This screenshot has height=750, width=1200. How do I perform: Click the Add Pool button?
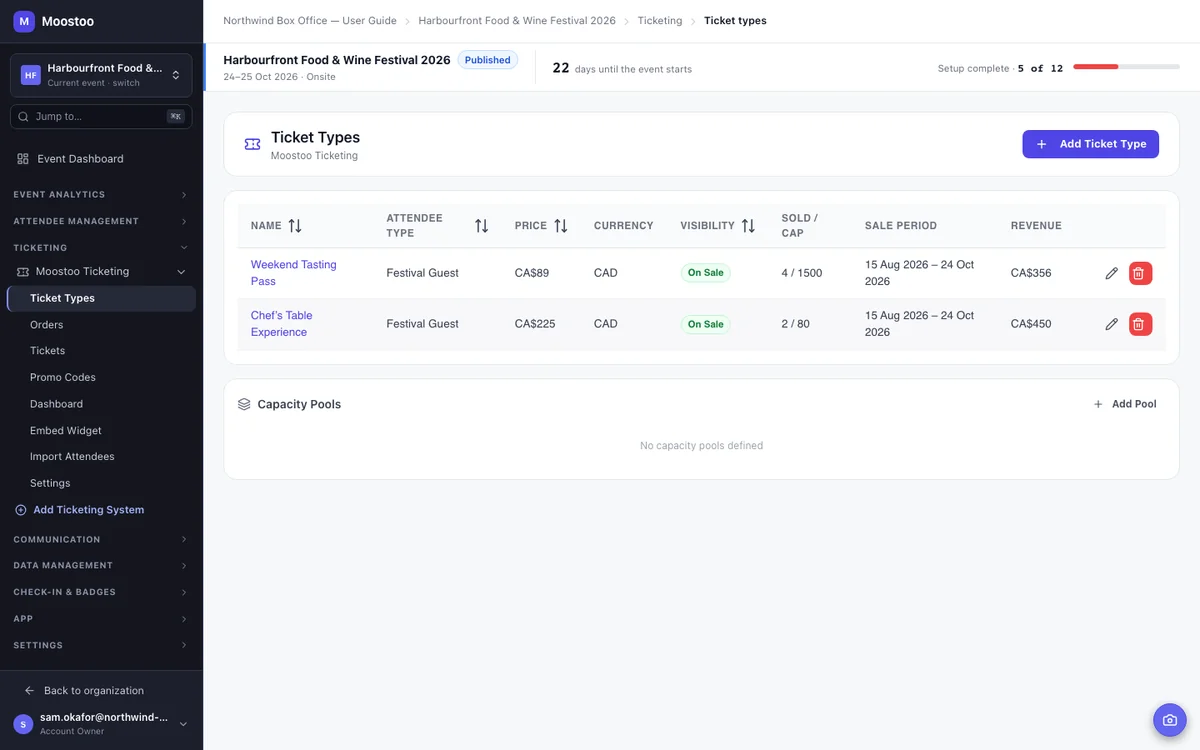coord(1124,404)
